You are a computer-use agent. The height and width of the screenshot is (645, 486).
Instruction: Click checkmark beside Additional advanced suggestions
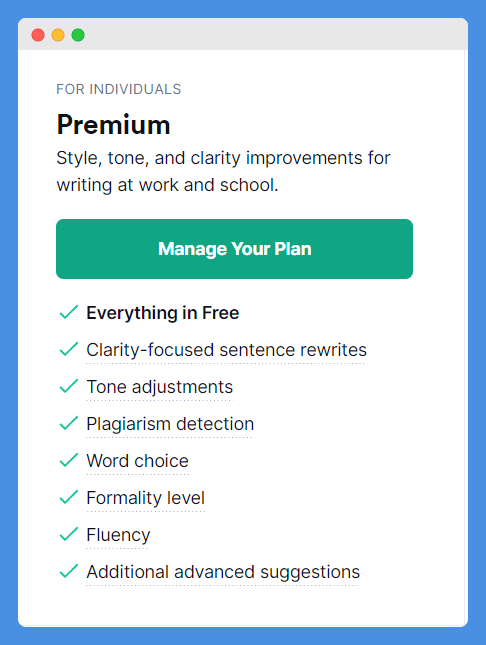coord(69,571)
